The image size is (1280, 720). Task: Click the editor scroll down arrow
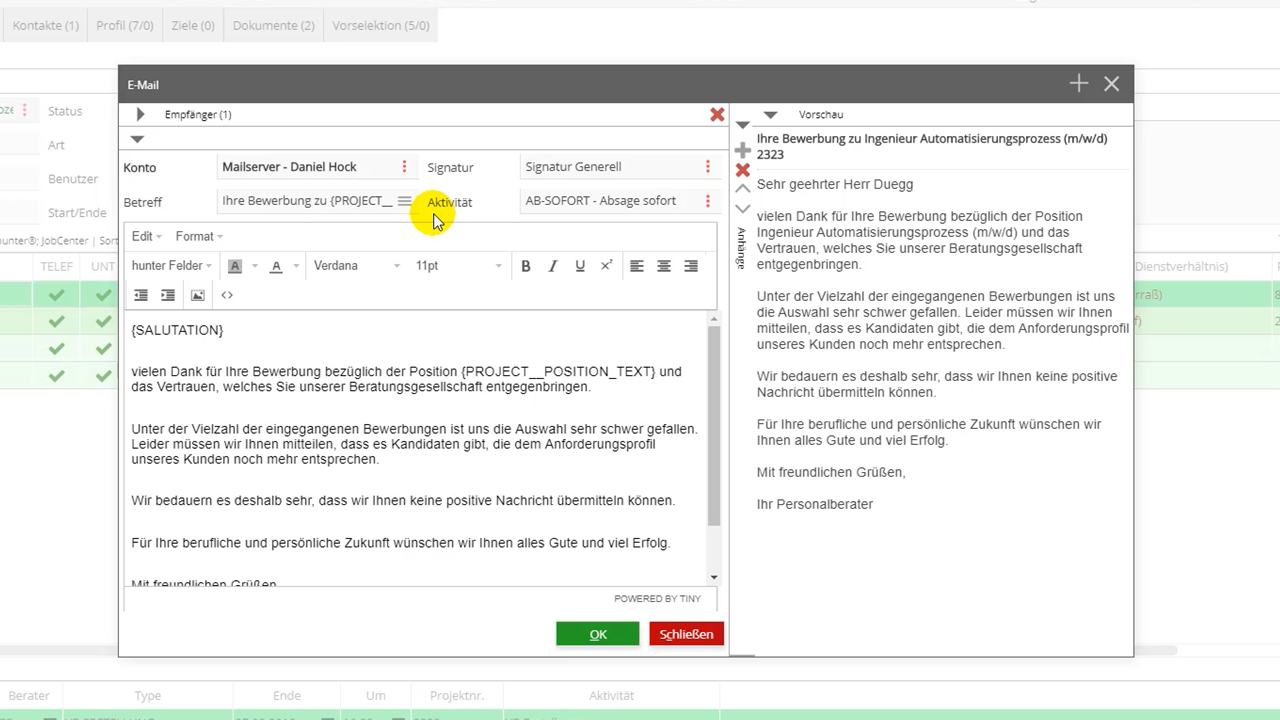[714, 577]
